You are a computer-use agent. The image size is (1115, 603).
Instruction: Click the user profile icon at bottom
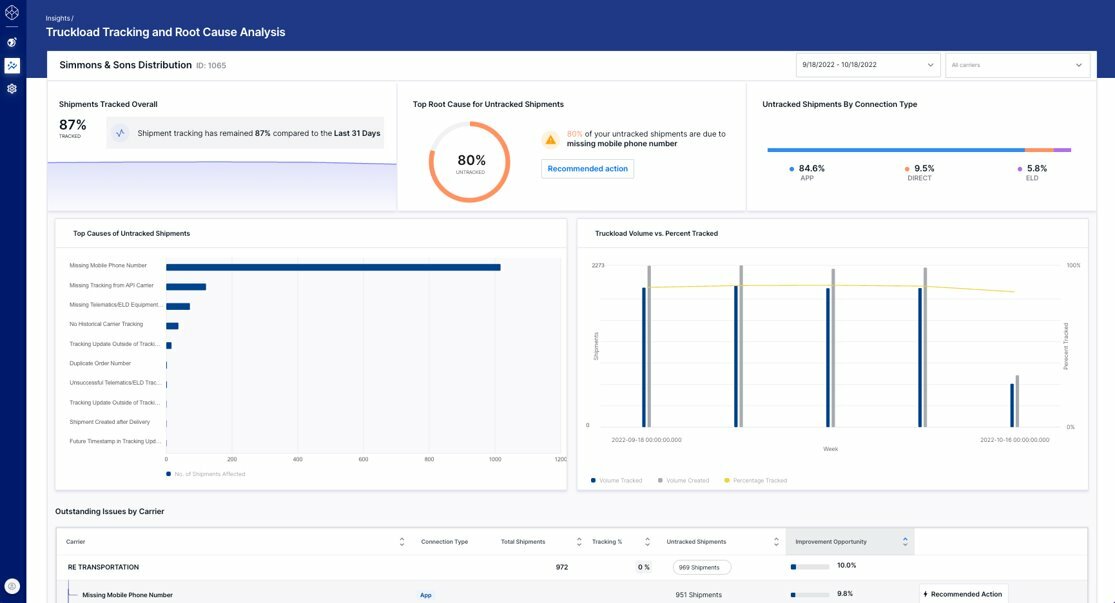pyautogui.click(x=12, y=586)
